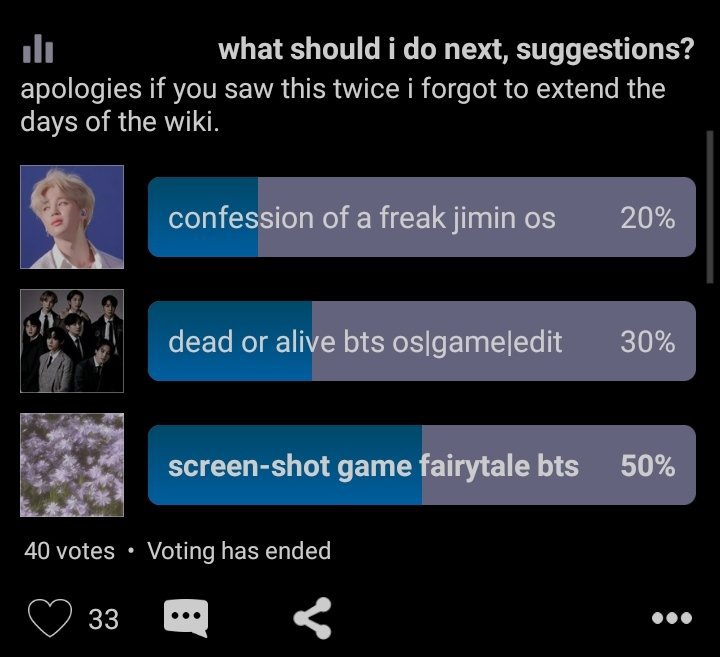Select 'dead or alive bts os|game|edit' option
The height and width of the screenshot is (657, 720).
422,341
